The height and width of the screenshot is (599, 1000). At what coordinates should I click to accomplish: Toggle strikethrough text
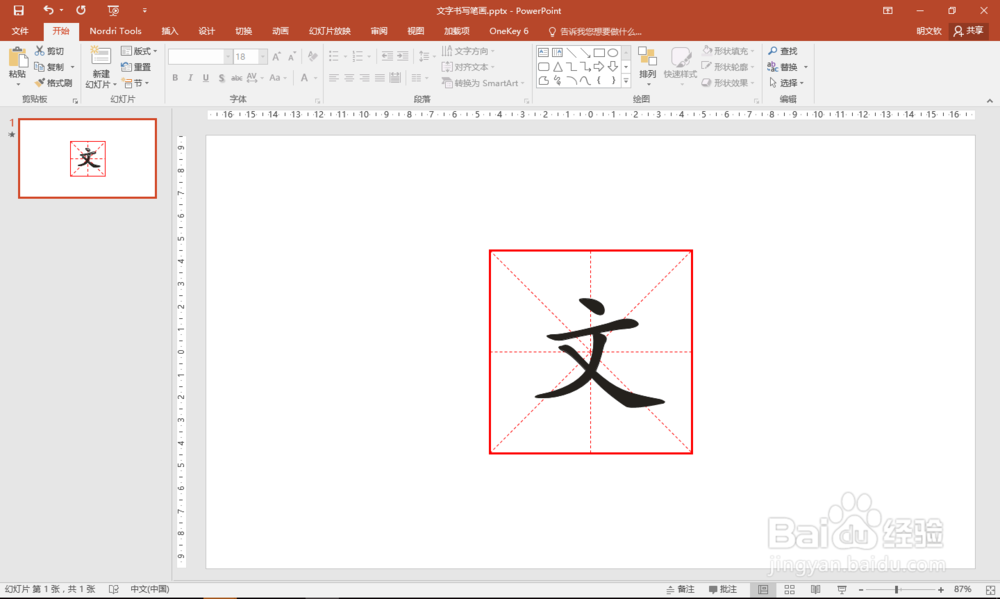click(237, 78)
